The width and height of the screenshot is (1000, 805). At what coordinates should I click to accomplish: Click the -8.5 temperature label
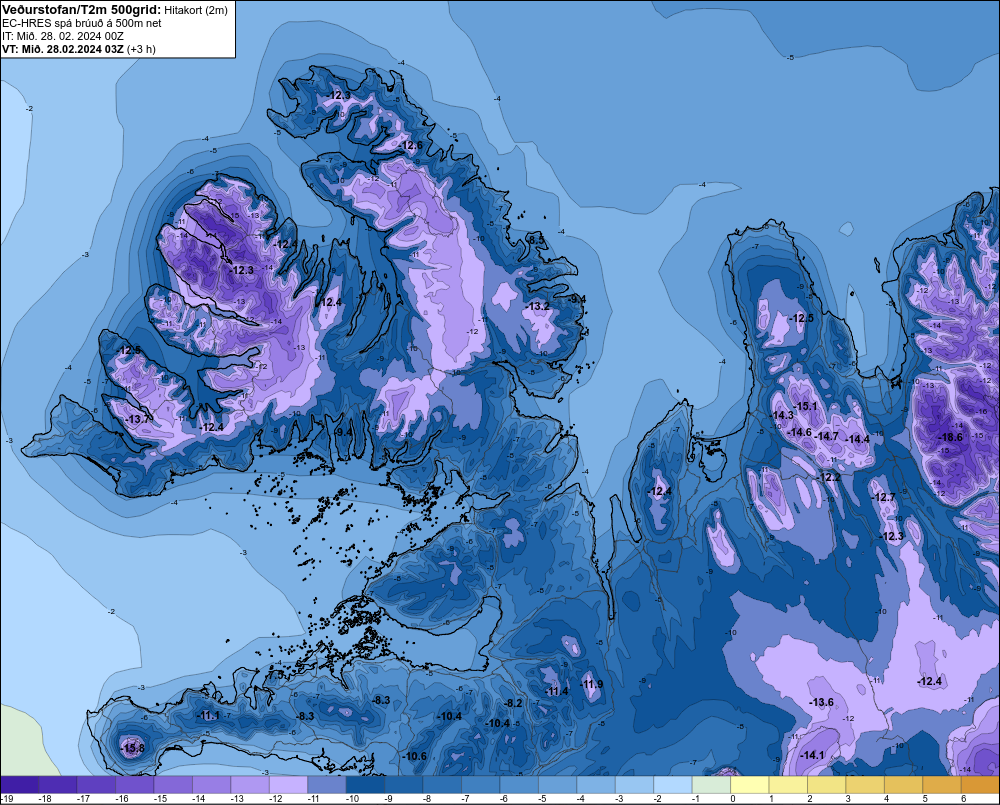[x=536, y=240]
